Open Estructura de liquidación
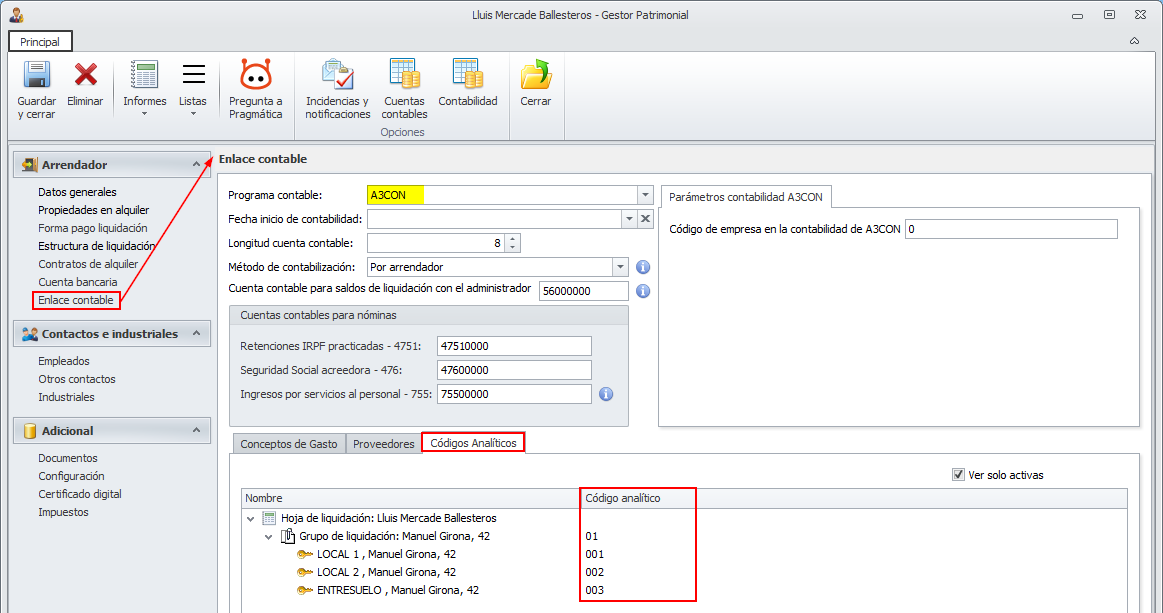The width and height of the screenshot is (1163, 613). (x=96, y=246)
